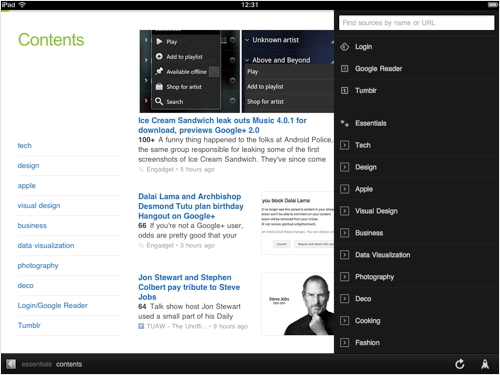This screenshot has width=500, height=375.
Task: Expand the Design arrow icon
Action: 345,167
